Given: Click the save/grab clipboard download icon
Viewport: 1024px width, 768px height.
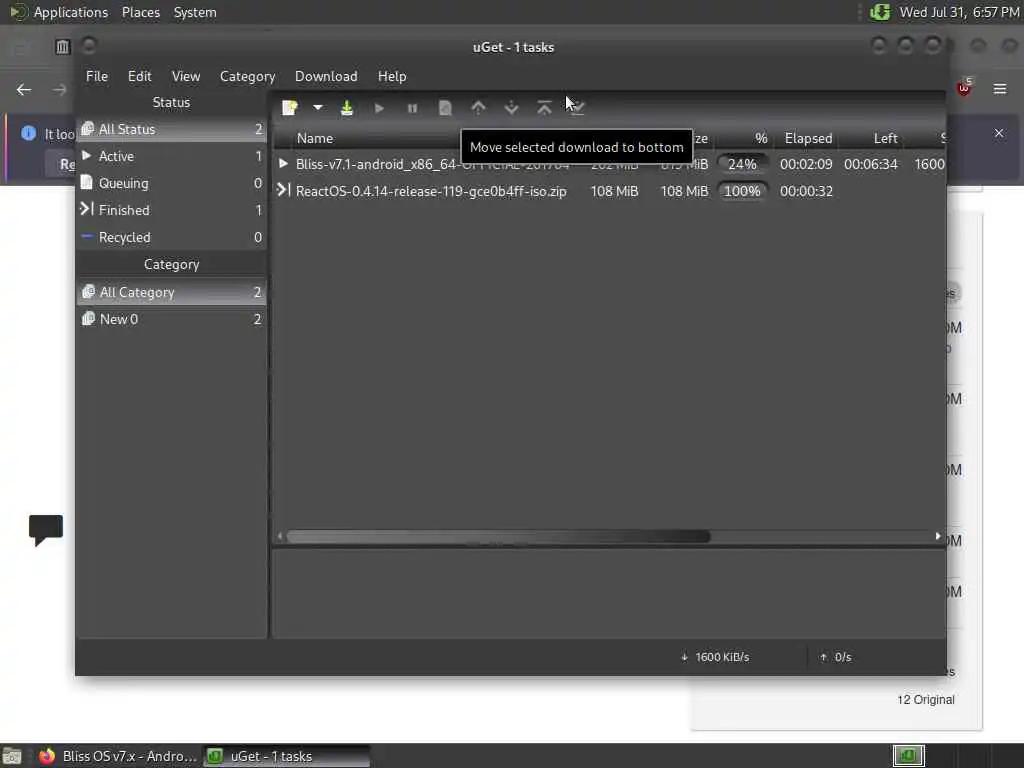Looking at the screenshot, I should click(x=347, y=108).
